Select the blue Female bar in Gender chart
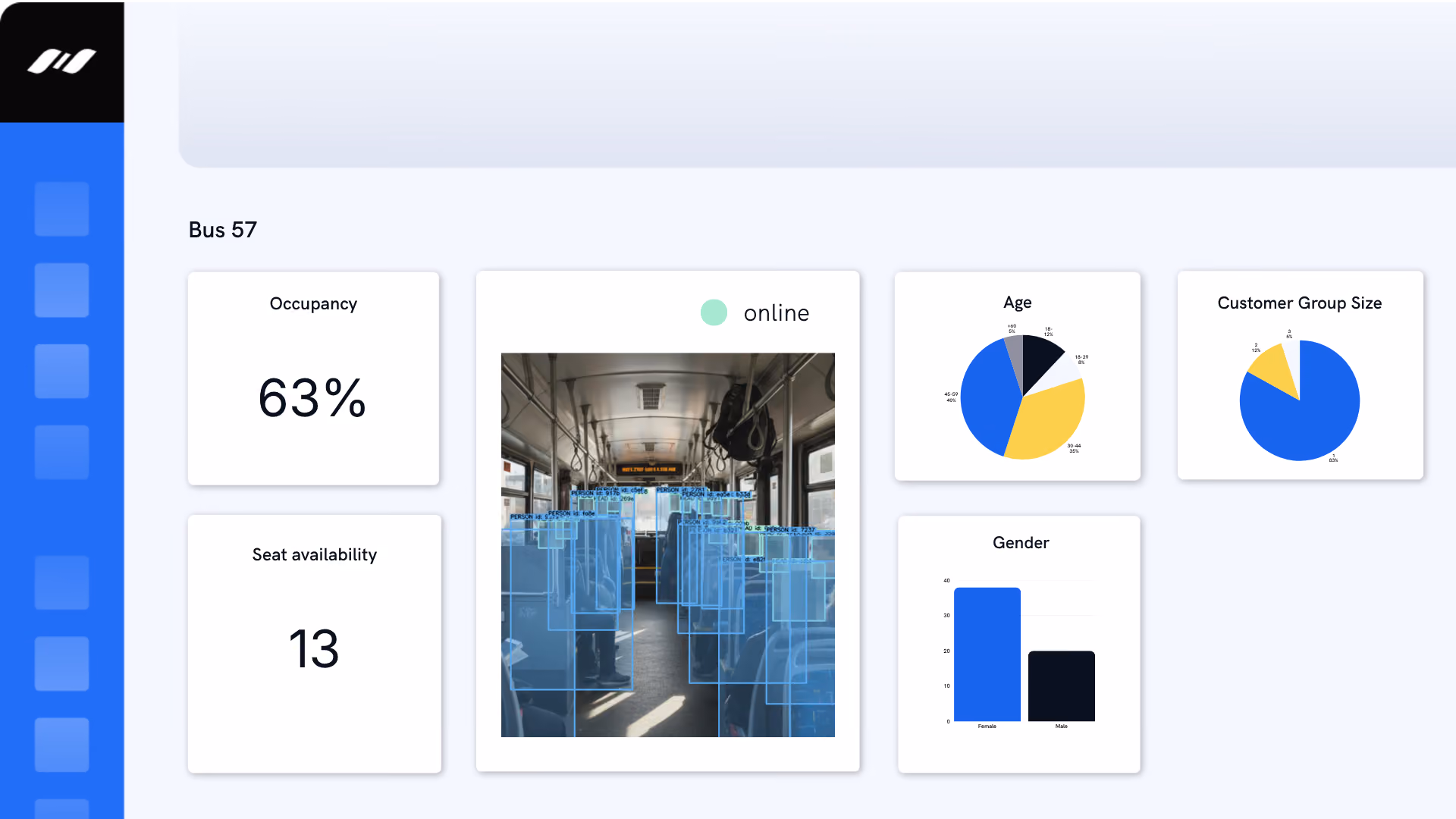The height and width of the screenshot is (819, 1456). pos(987,654)
